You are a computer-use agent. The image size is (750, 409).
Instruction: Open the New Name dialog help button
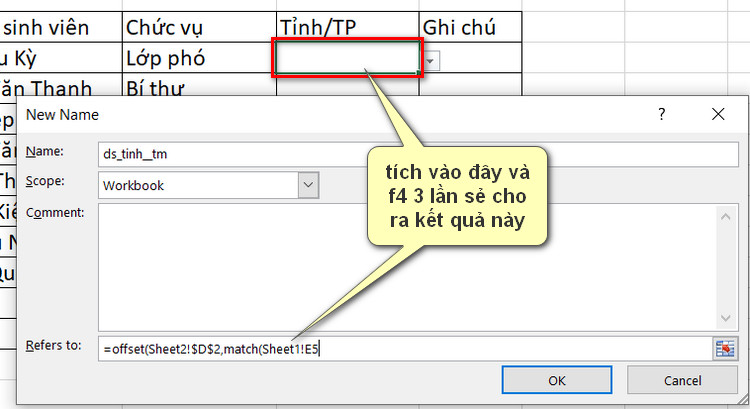(x=662, y=114)
